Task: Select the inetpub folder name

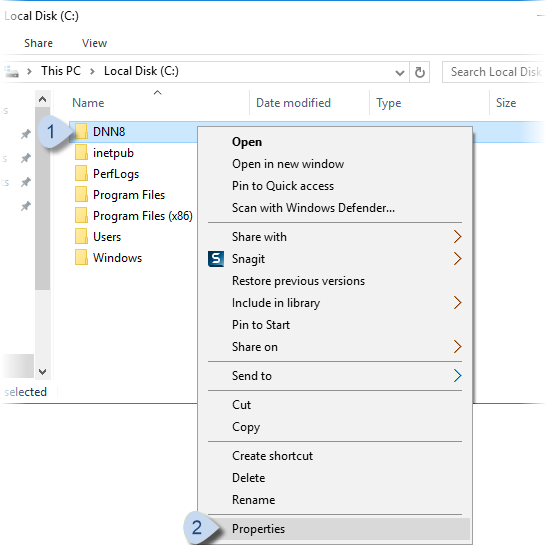Action: [113, 153]
